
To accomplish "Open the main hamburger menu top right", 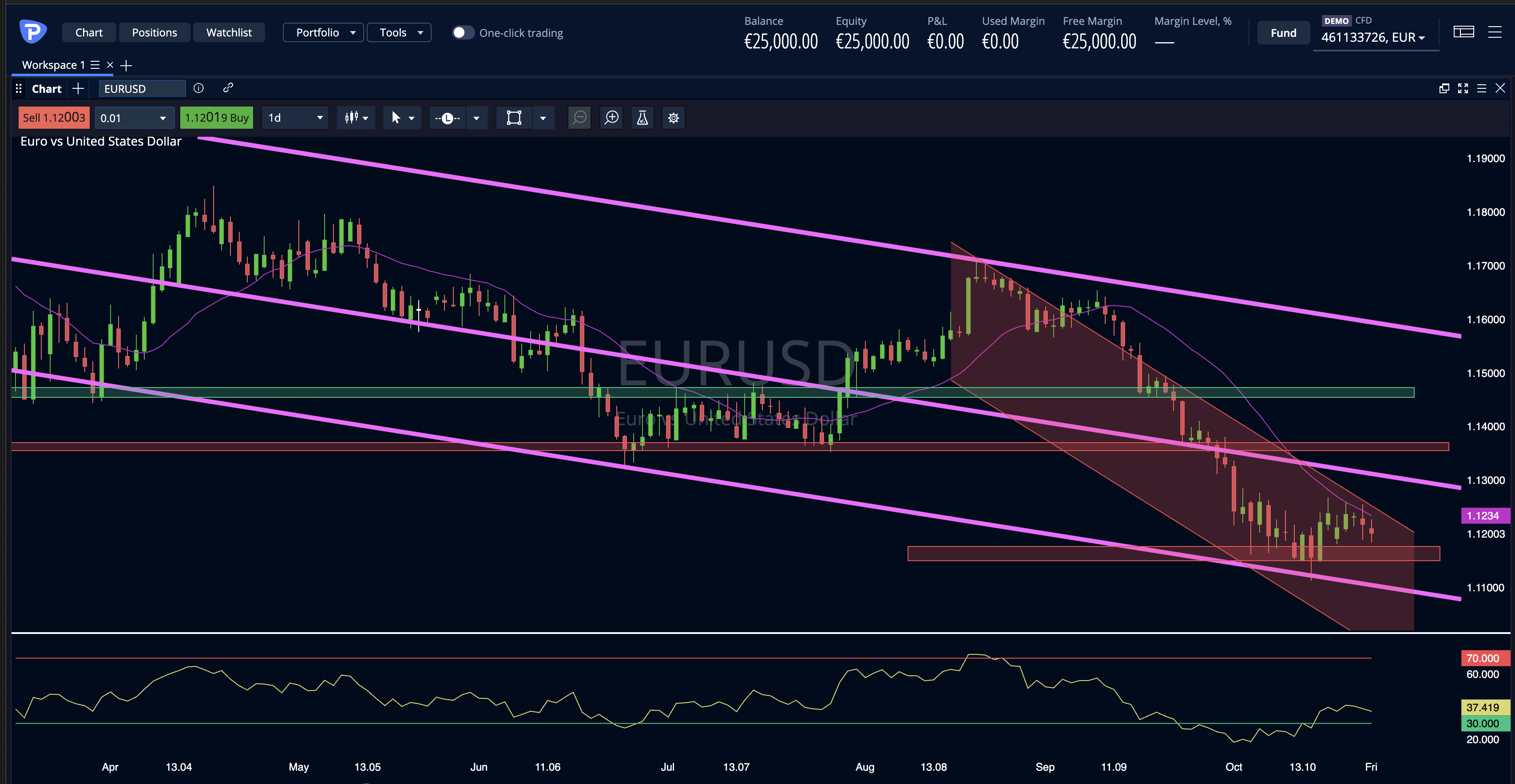I will 1495,32.
